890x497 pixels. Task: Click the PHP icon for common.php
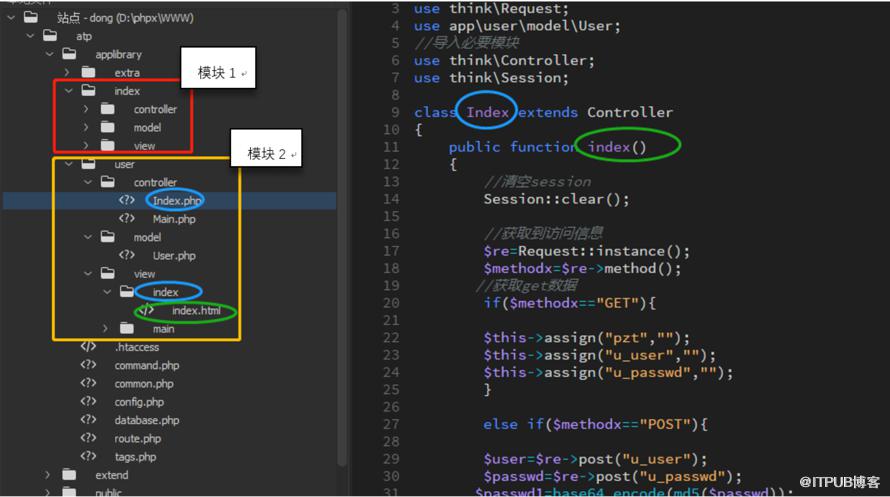point(88,383)
